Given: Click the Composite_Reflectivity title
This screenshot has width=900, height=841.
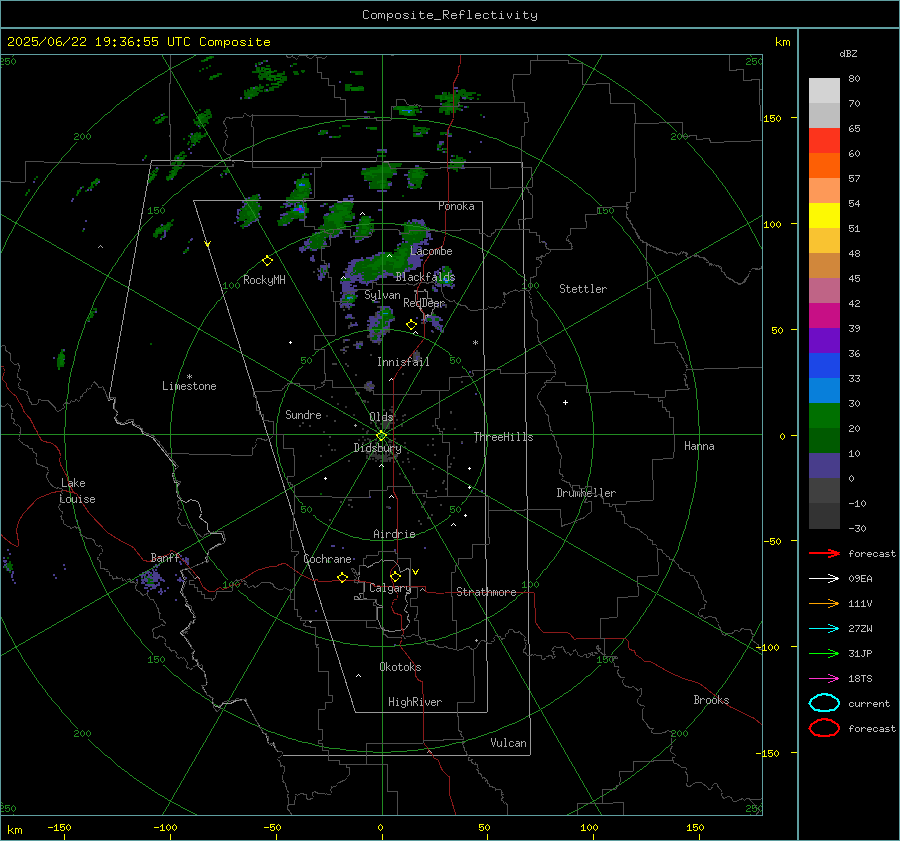Looking at the screenshot, I should tap(449, 15).
